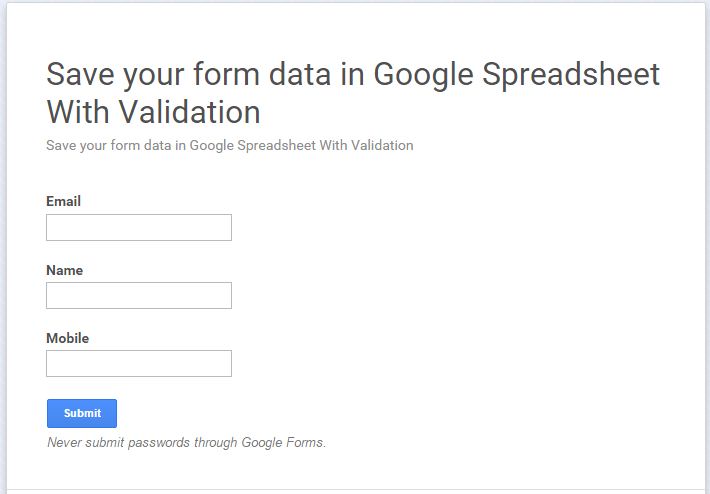Select the Mobile input field
Screen dimensions: 710x494
139,363
